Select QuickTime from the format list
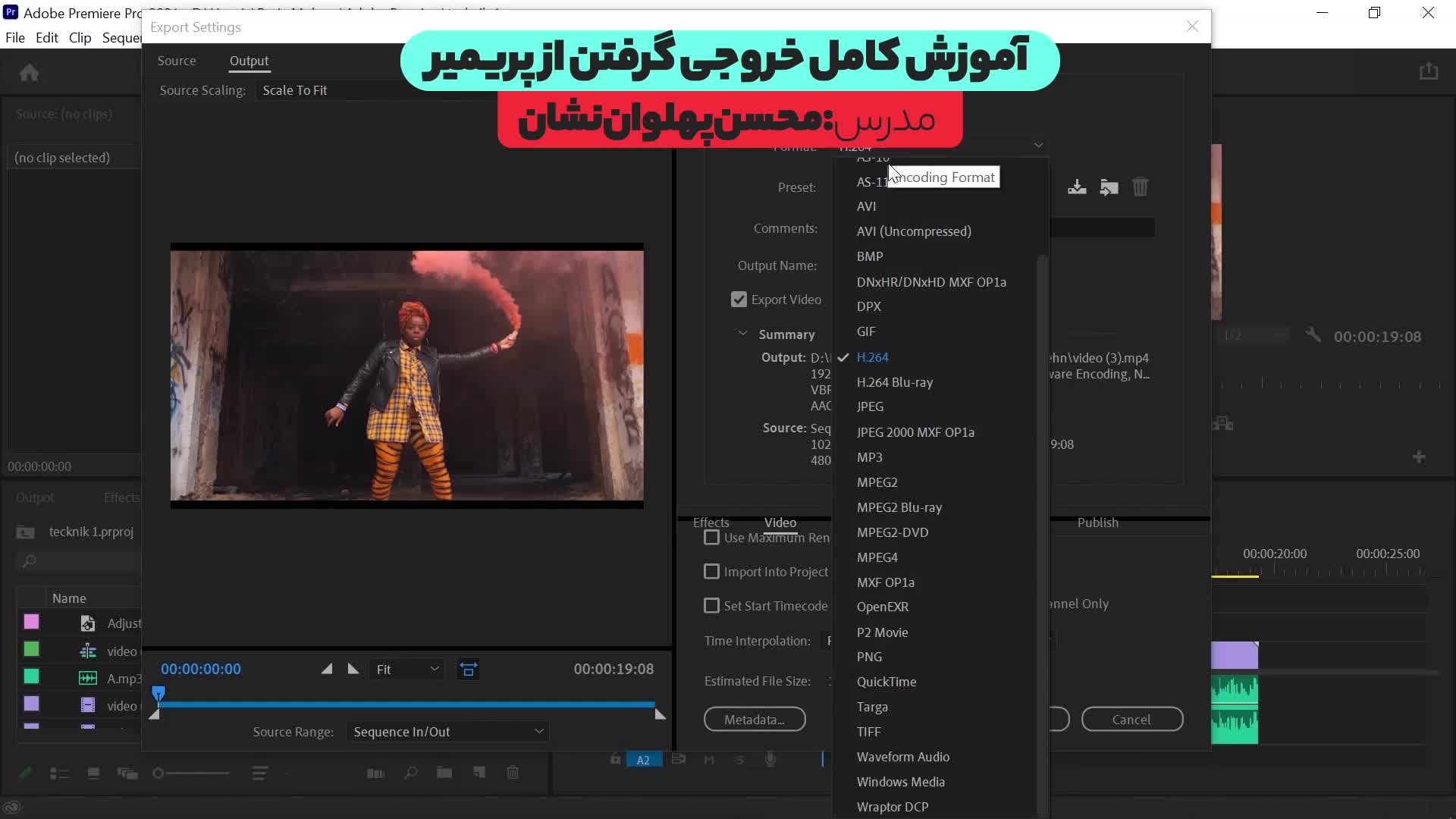 pos(886,682)
